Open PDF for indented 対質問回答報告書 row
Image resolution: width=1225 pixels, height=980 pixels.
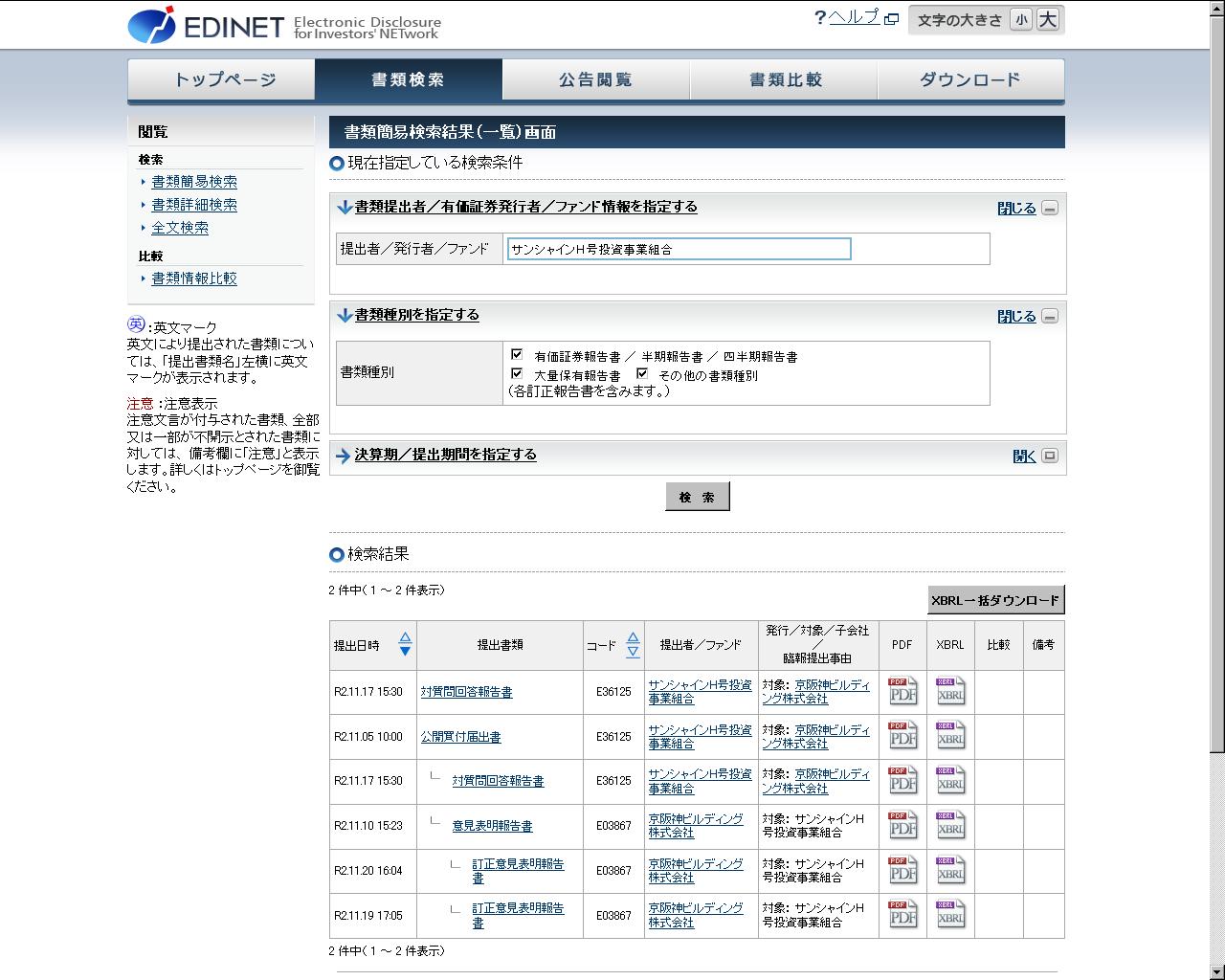(902, 781)
